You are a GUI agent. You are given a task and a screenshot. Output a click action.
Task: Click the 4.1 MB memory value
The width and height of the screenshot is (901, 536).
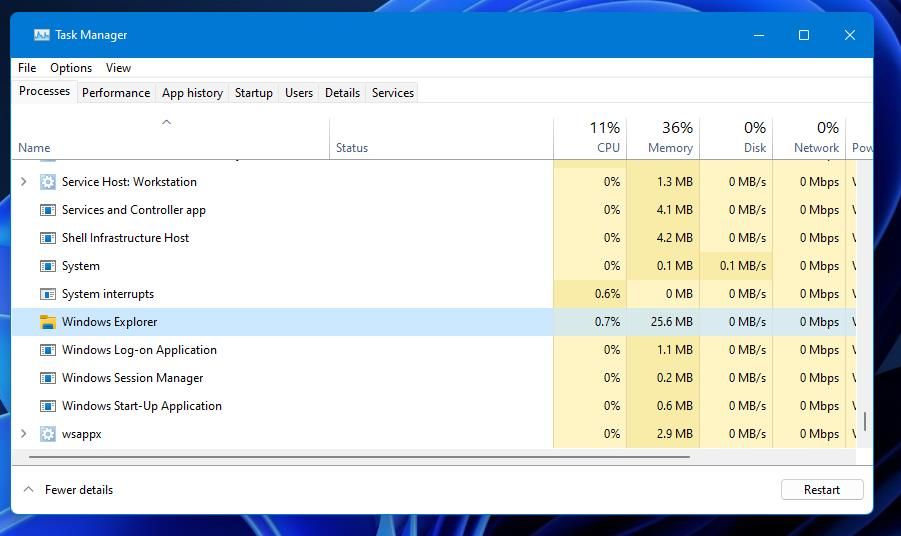(x=674, y=210)
